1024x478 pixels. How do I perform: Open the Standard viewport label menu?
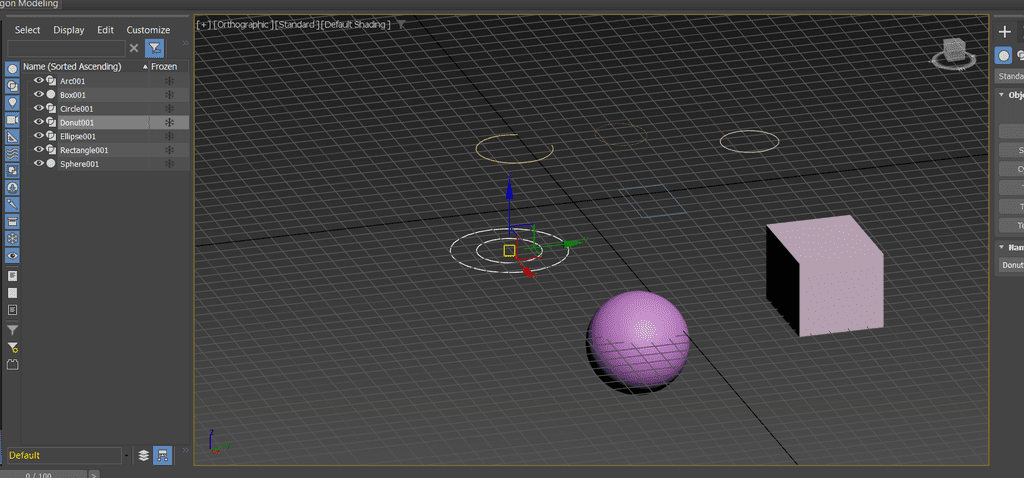point(297,25)
